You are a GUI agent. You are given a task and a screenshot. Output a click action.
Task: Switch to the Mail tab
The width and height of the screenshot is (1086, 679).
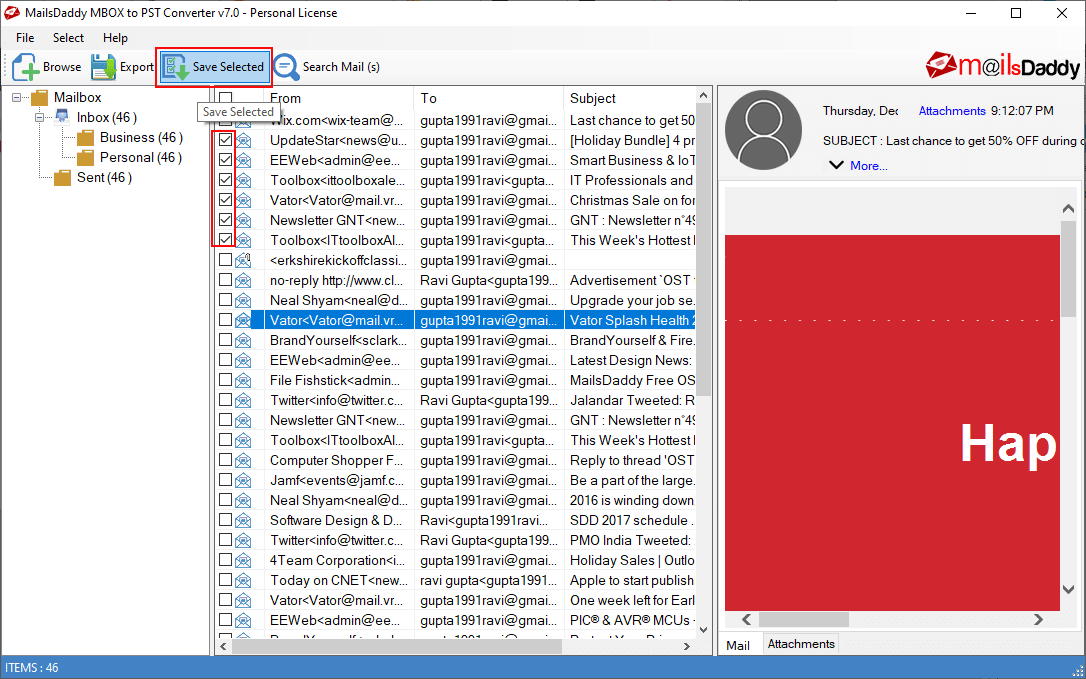[738, 645]
